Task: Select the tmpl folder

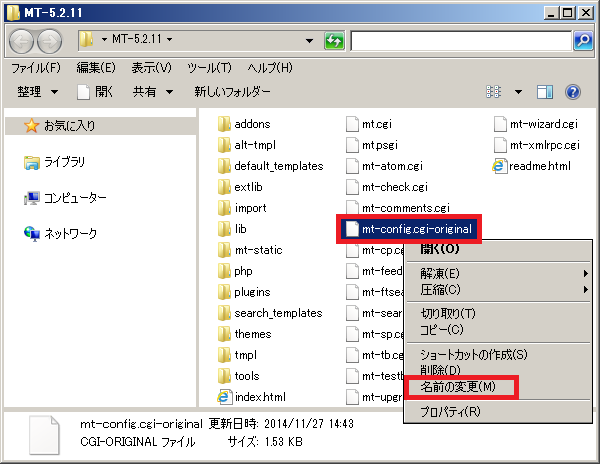Action: click(237, 355)
